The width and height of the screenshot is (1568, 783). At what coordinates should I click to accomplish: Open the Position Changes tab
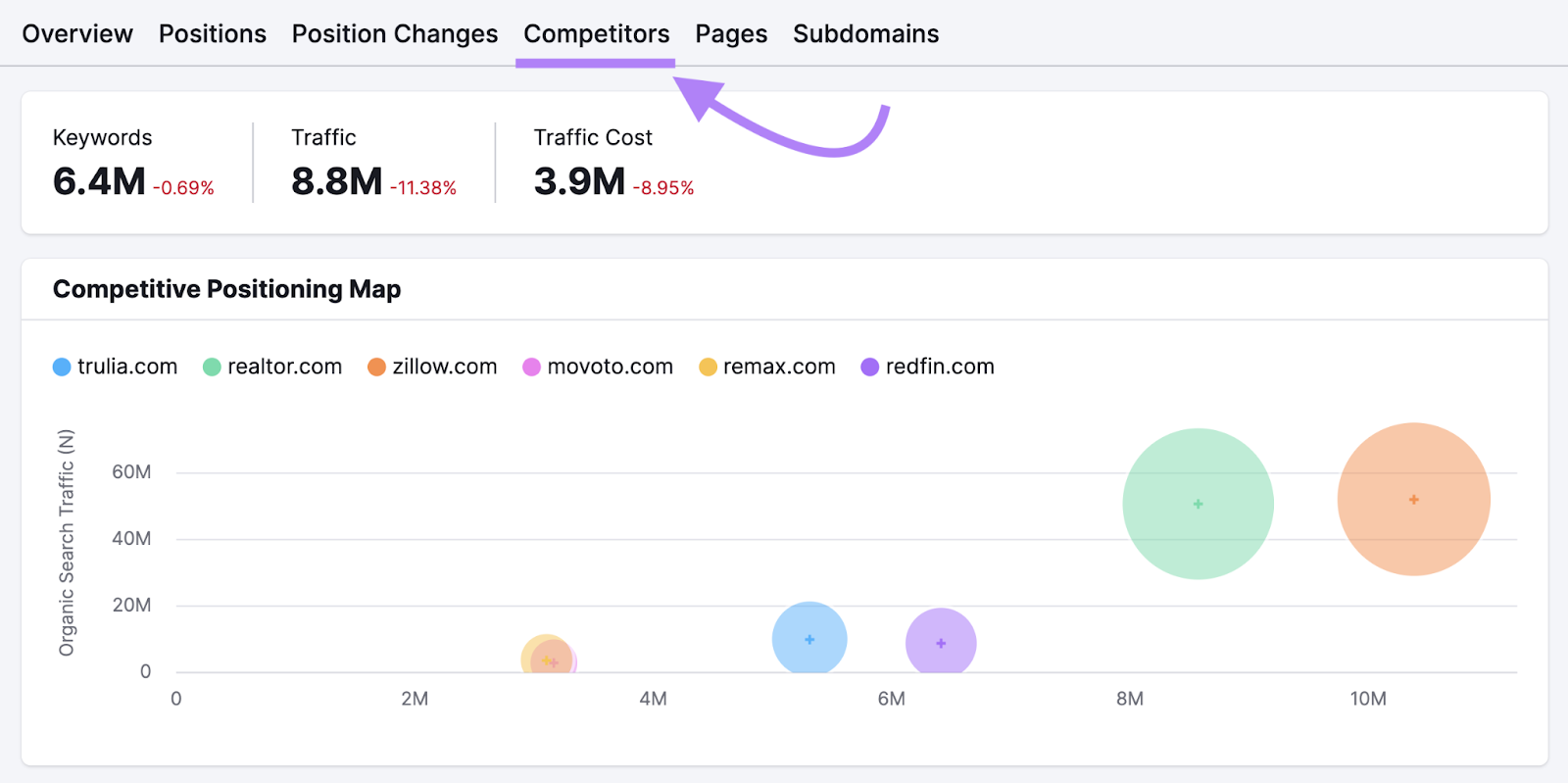click(x=395, y=33)
